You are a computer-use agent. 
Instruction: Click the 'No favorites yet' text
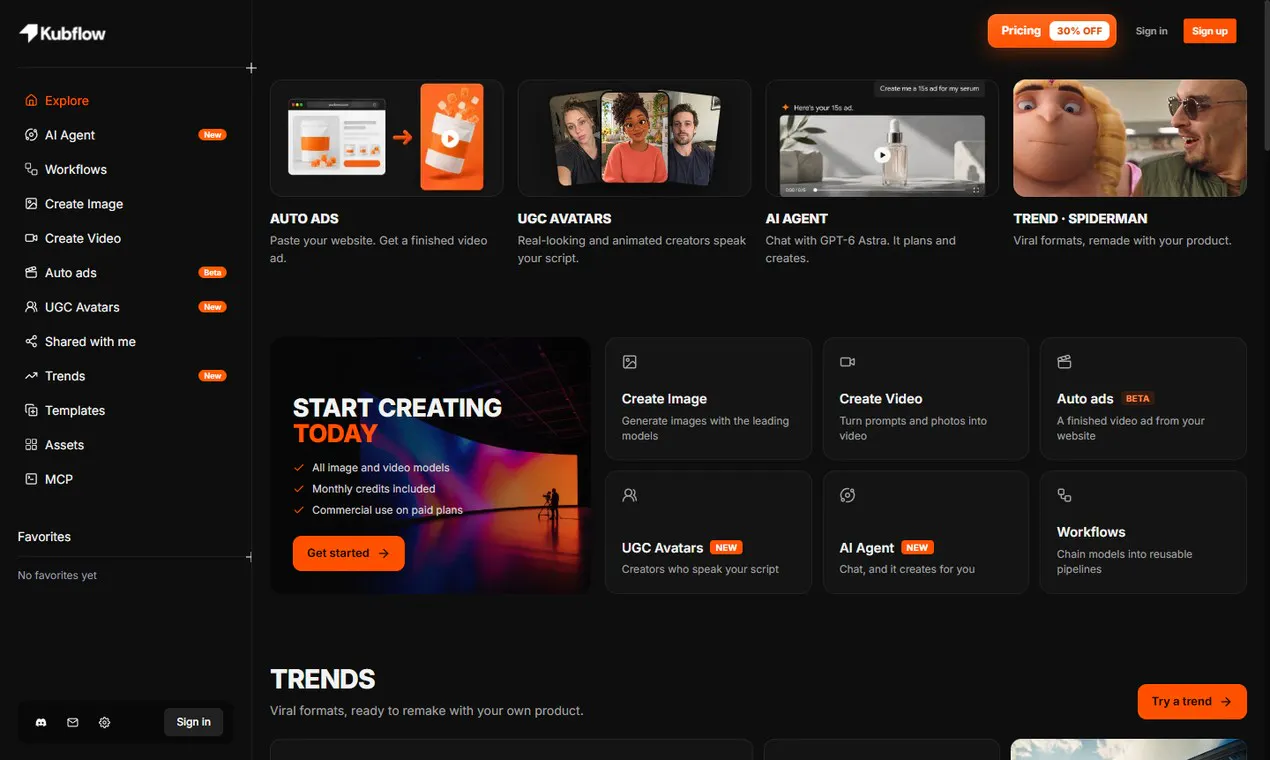(57, 575)
